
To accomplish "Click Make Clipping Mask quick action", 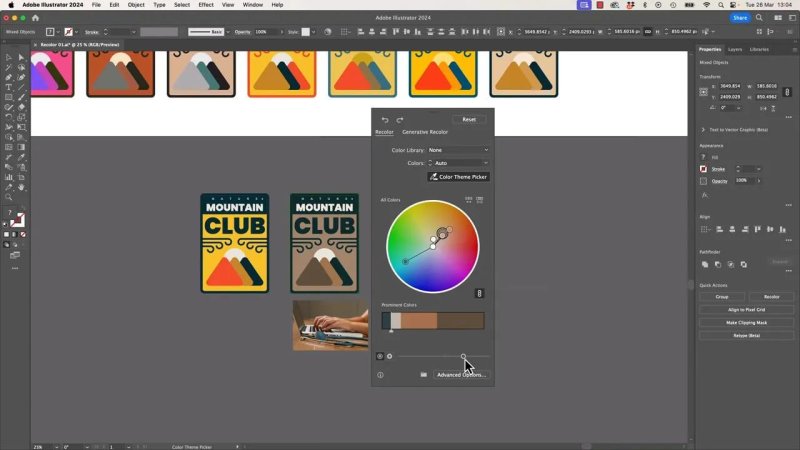I will 746,322.
